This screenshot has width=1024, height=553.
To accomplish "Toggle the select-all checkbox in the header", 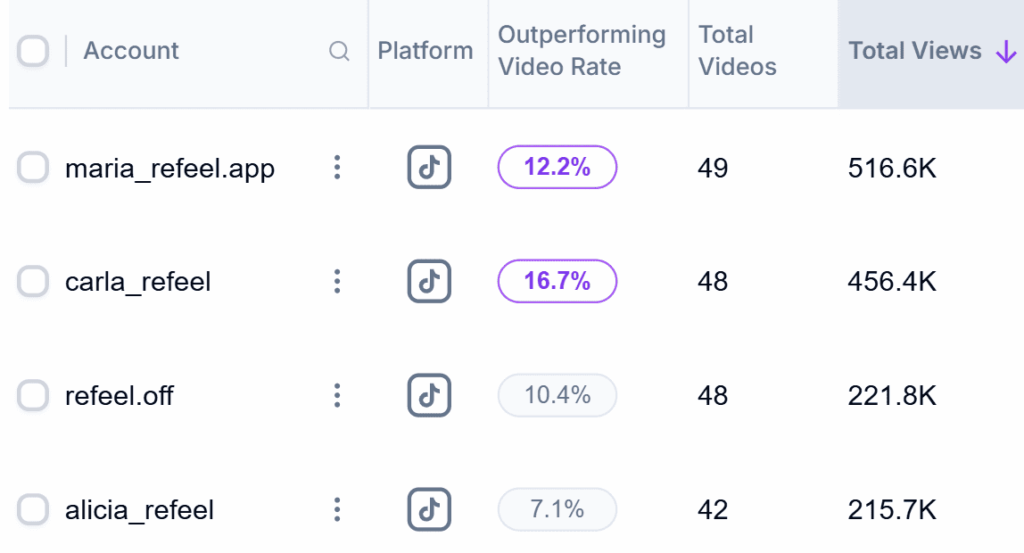I will [x=33, y=51].
